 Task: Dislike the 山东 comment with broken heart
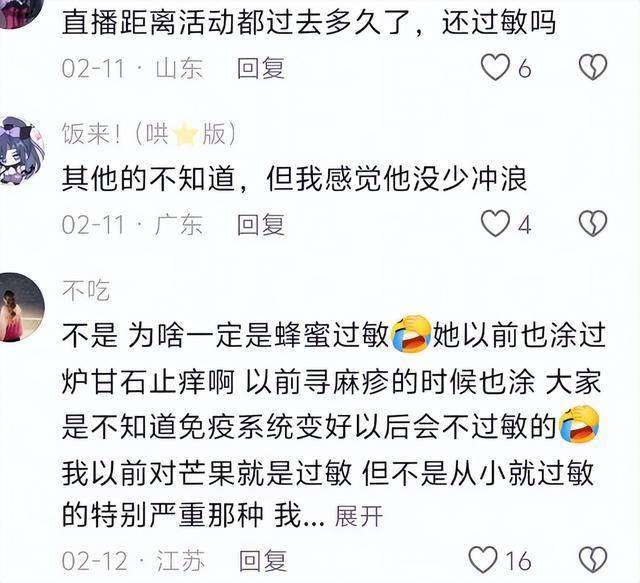pos(593,67)
